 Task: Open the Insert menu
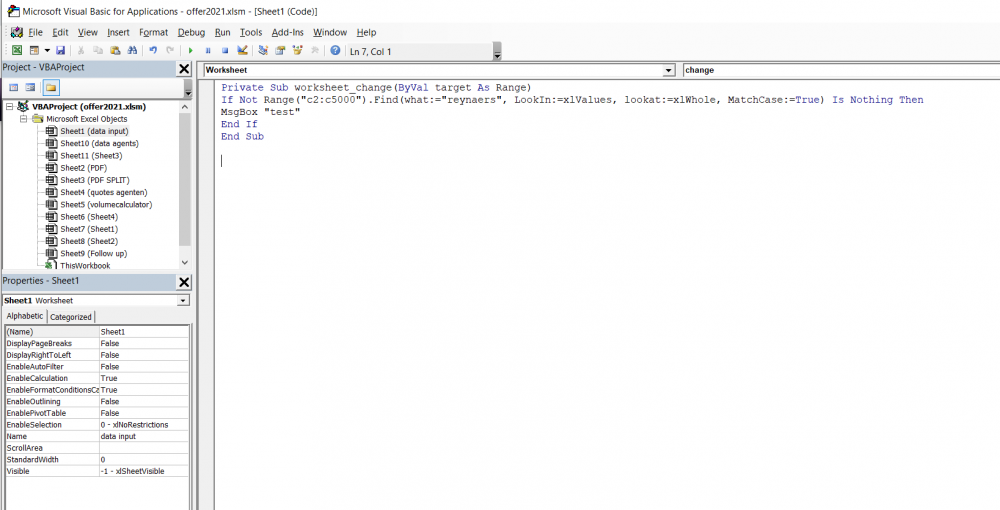pyautogui.click(x=118, y=33)
